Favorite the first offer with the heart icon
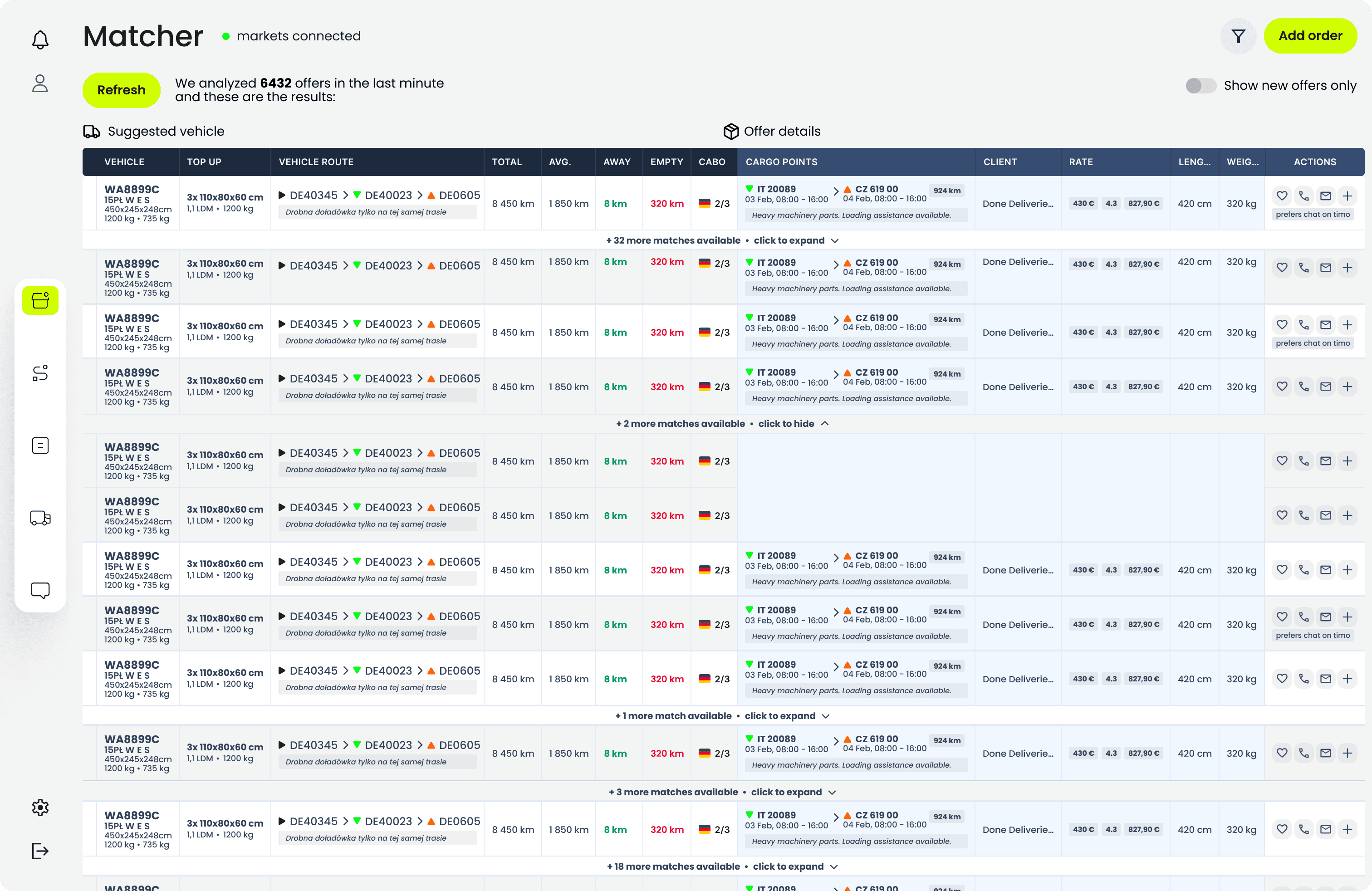This screenshot has height=891, width=1372. (x=1282, y=196)
